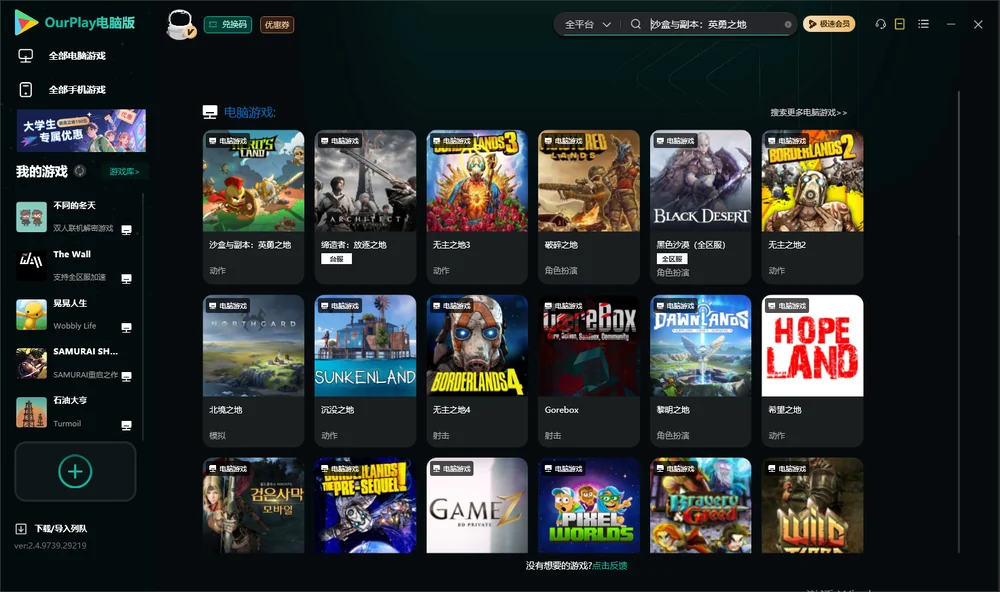
Task: Open the 破碎之地 game card
Action: click(589, 207)
